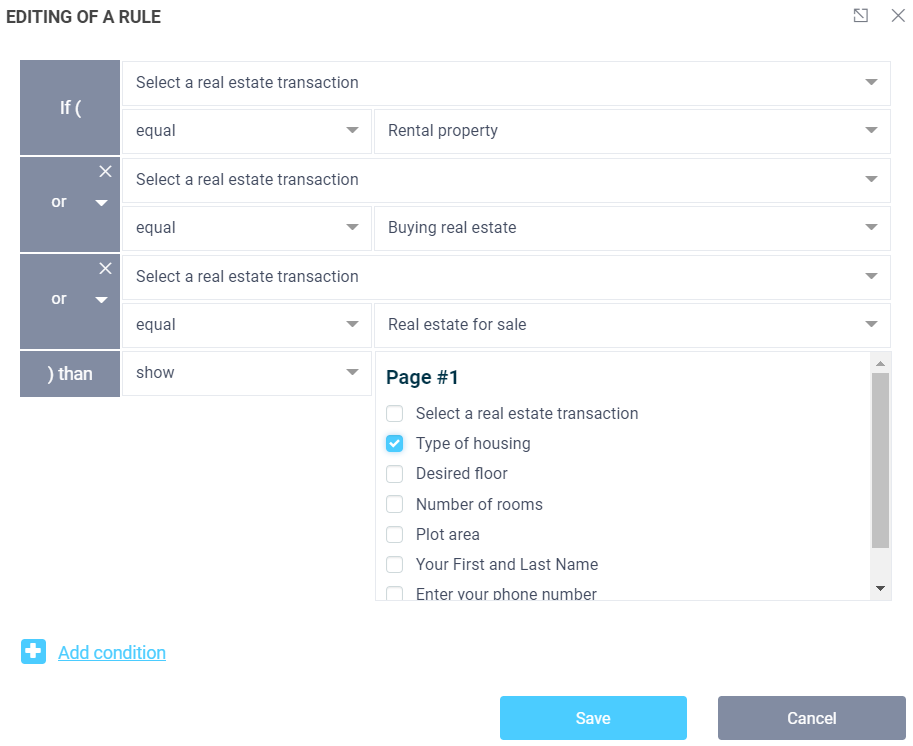Remove the second condition row
Screen dimensions: 913x746
pos(105,171)
